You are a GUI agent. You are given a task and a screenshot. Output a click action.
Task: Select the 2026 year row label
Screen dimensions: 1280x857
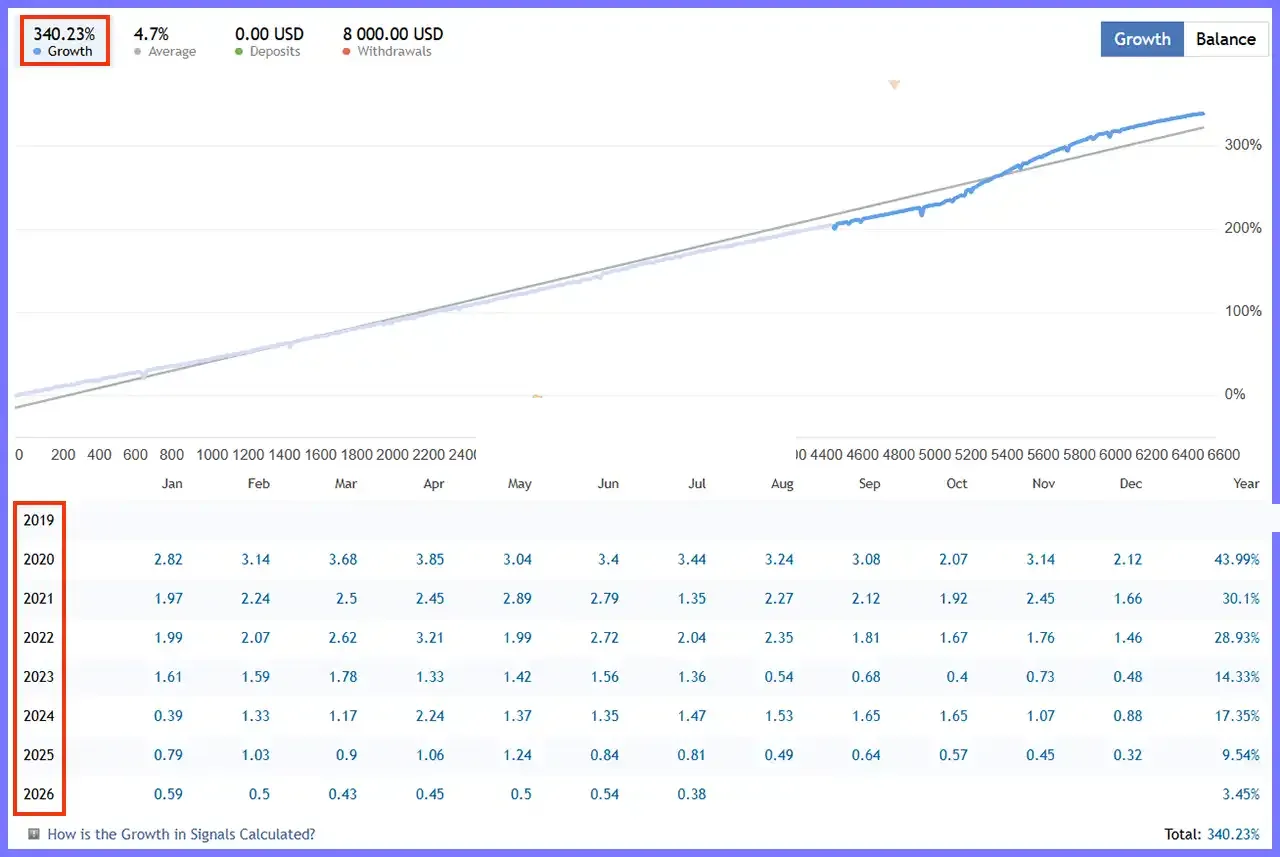point(39,795)
